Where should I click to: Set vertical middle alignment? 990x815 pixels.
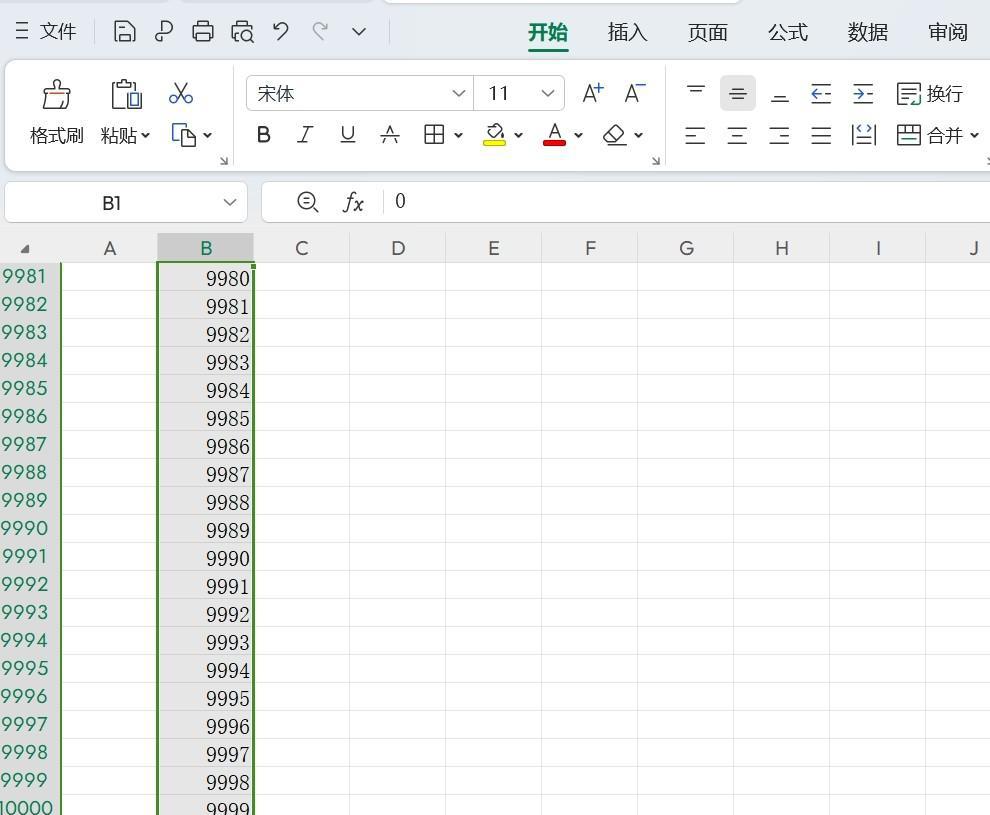[737, 93]
